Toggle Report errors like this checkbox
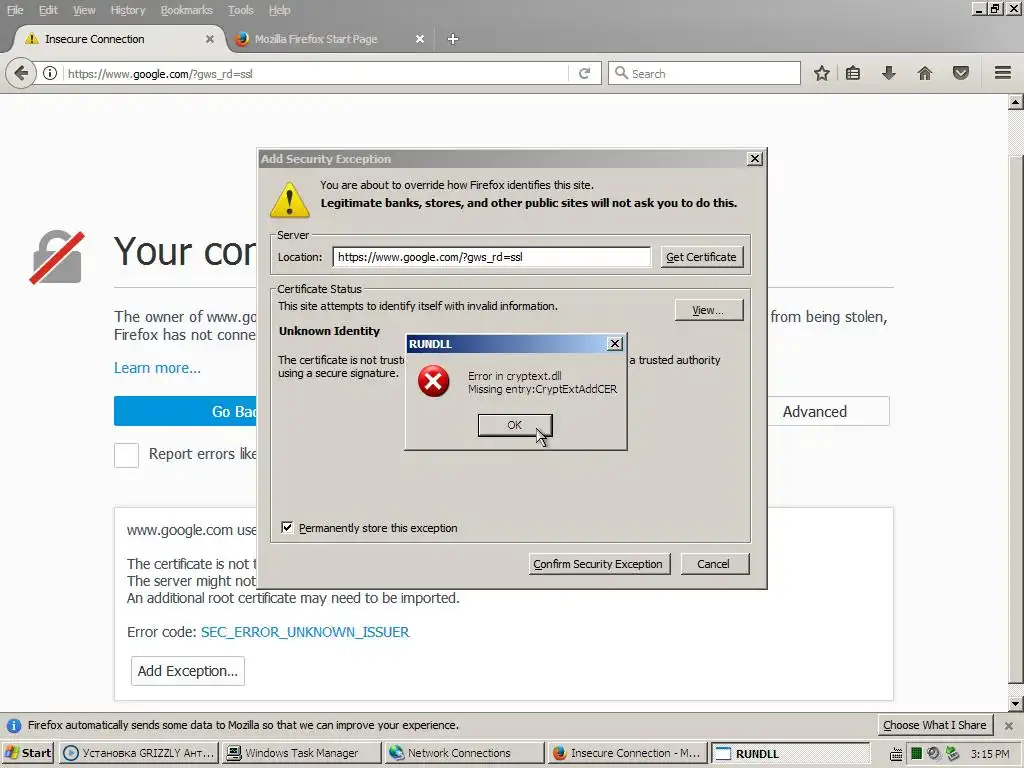Image resolution: width=1024 pixels, height=768 pixels. [127, 455]
